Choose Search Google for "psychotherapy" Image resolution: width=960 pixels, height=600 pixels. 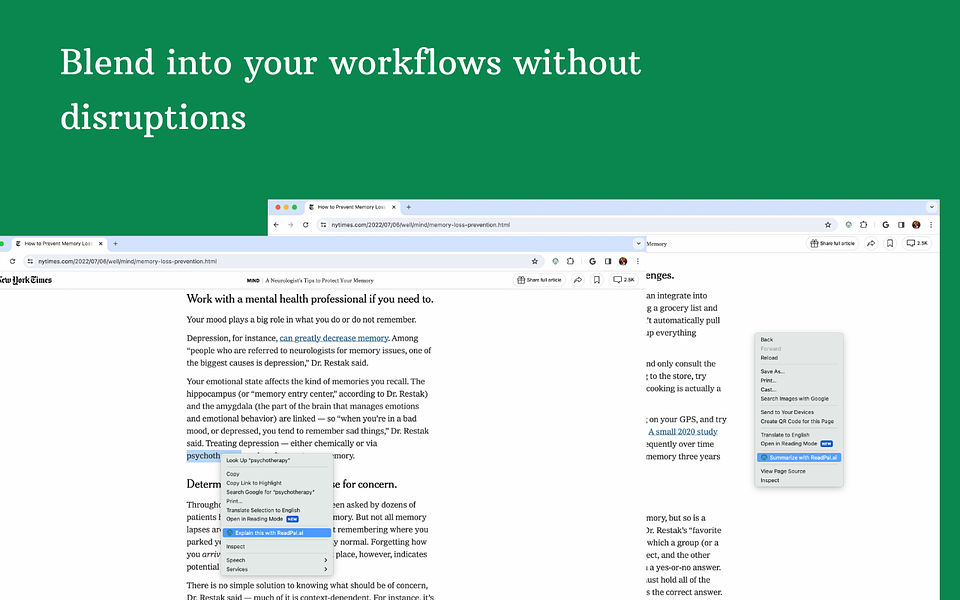[x=276, y=492]
